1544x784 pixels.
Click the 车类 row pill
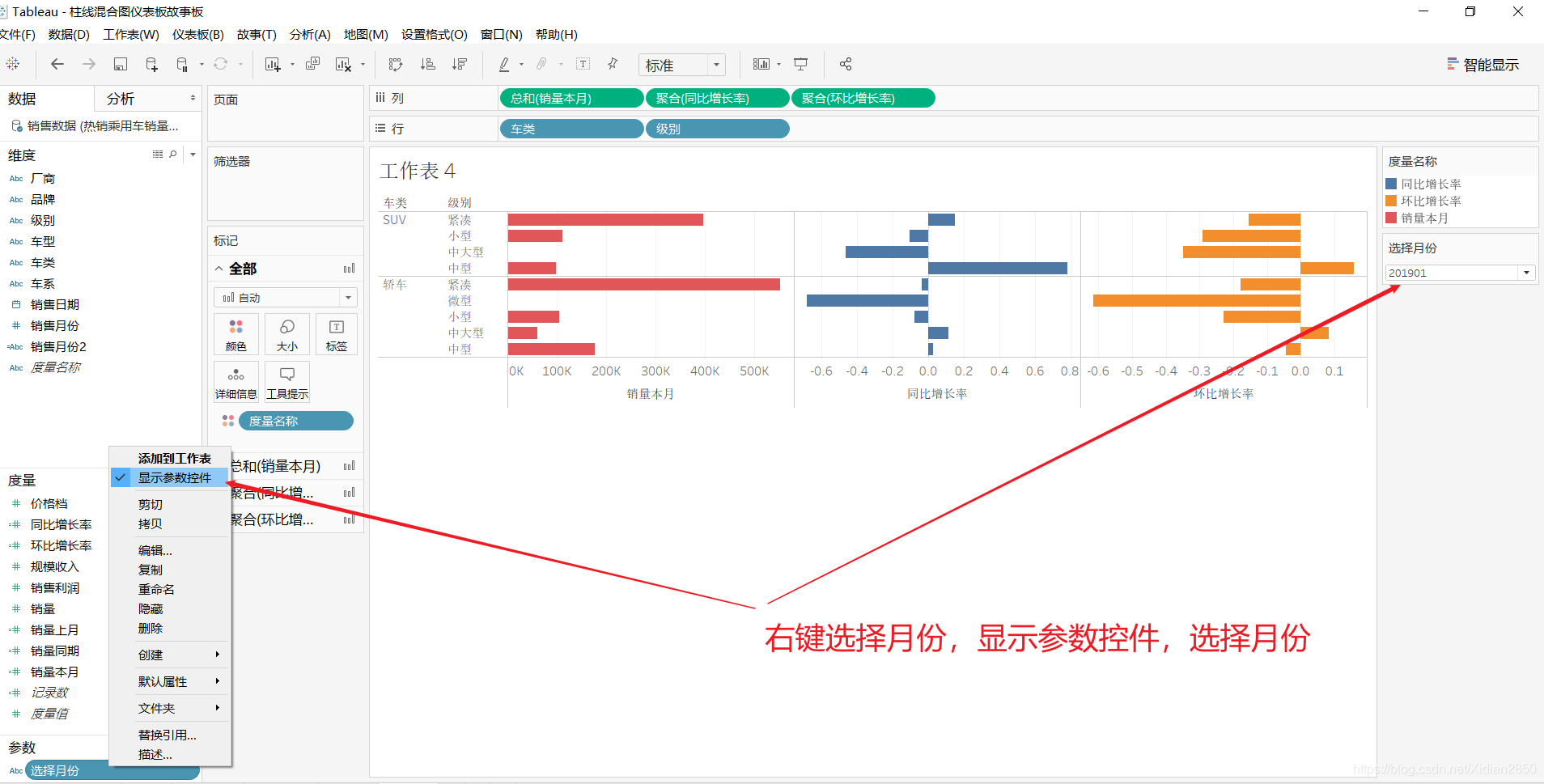[571, 129]
